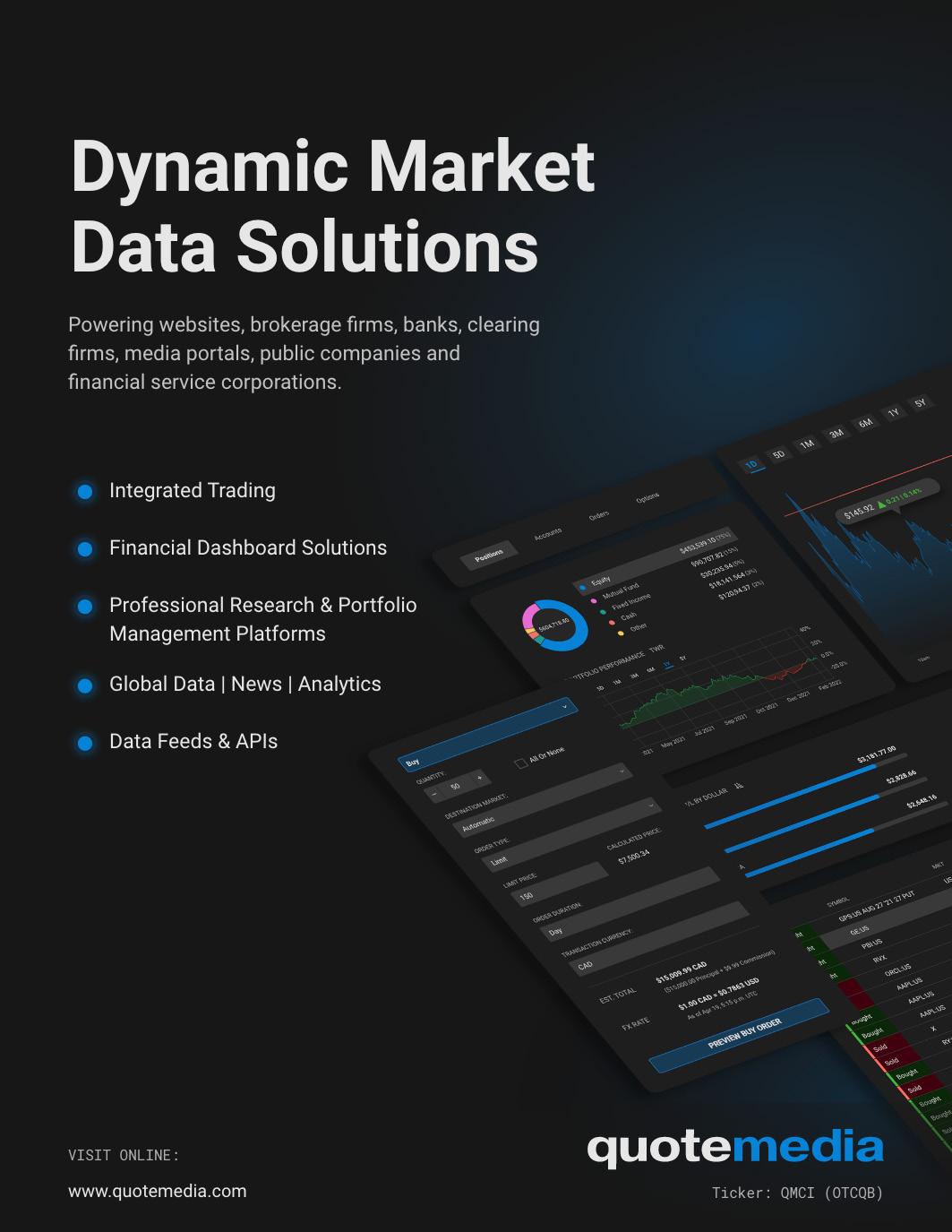Click the quantity field showing 50

[456, 786]
